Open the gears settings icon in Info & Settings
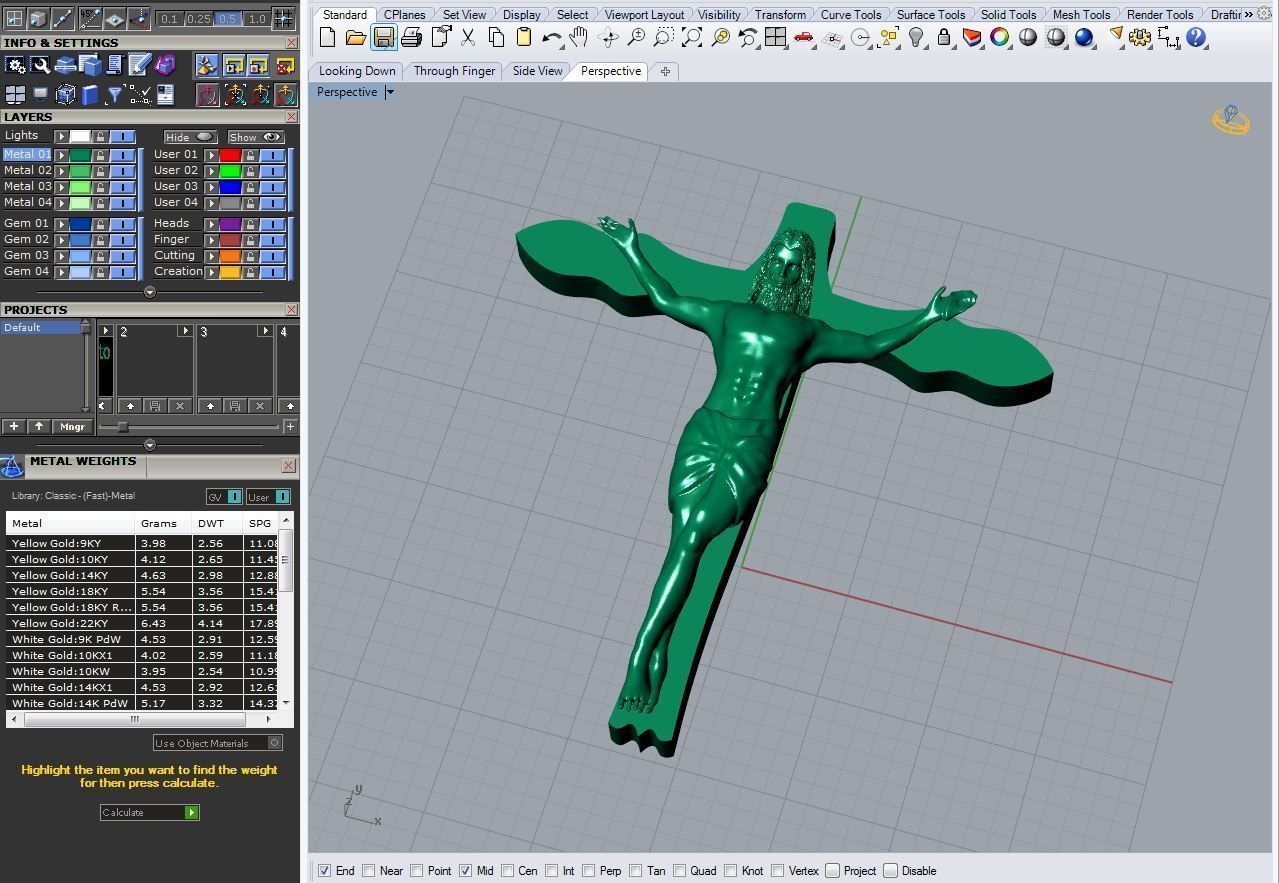This screenshot has width=1279, height=883. click(x=15, y=66)
